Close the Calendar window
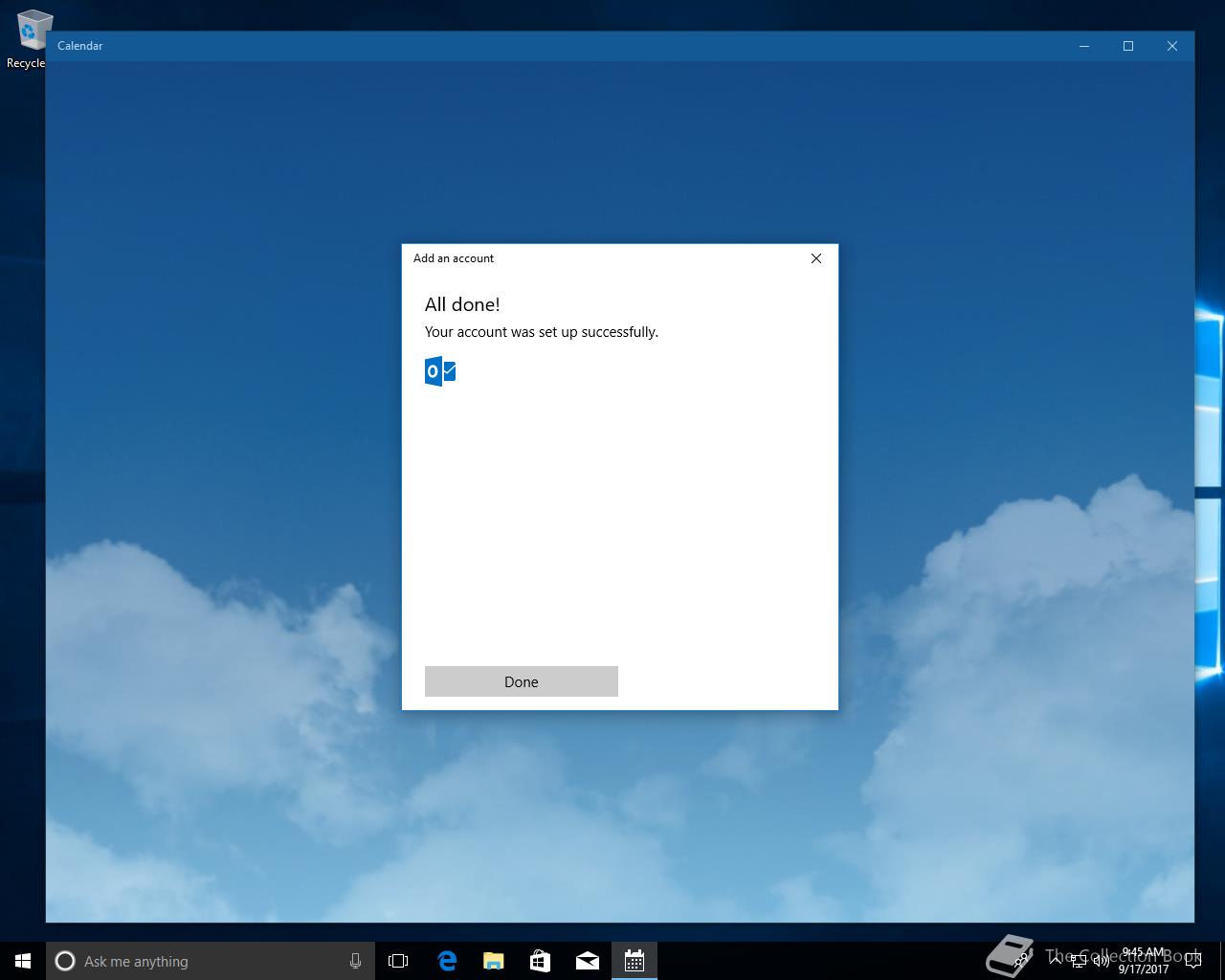Screen dimensions: 1225x980 pyautogui.click(x=1172, y=46)
